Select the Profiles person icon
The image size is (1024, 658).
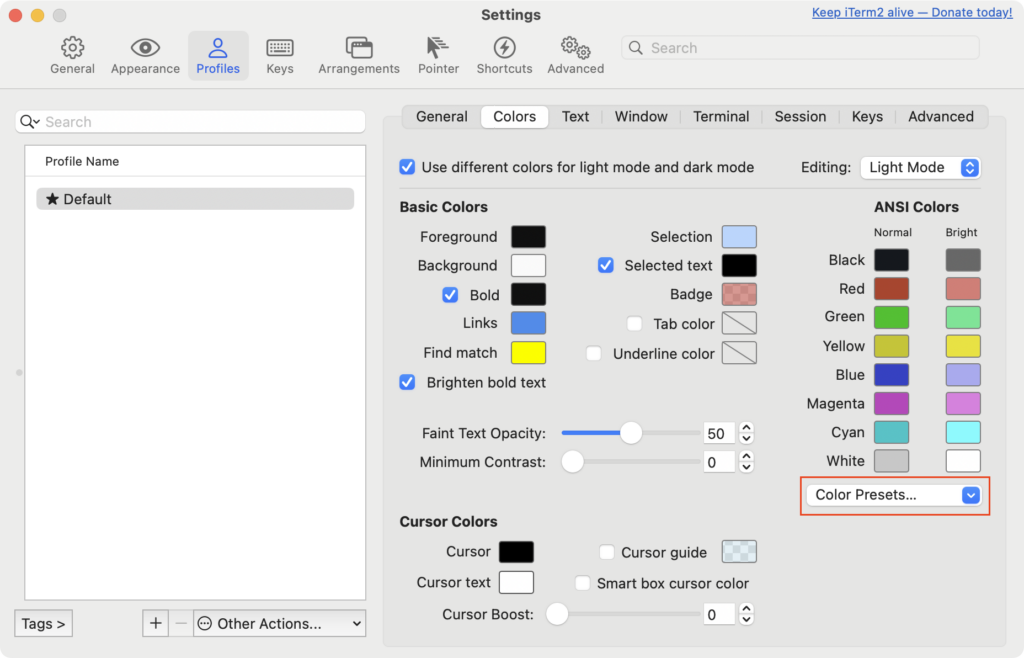(217, 48)
